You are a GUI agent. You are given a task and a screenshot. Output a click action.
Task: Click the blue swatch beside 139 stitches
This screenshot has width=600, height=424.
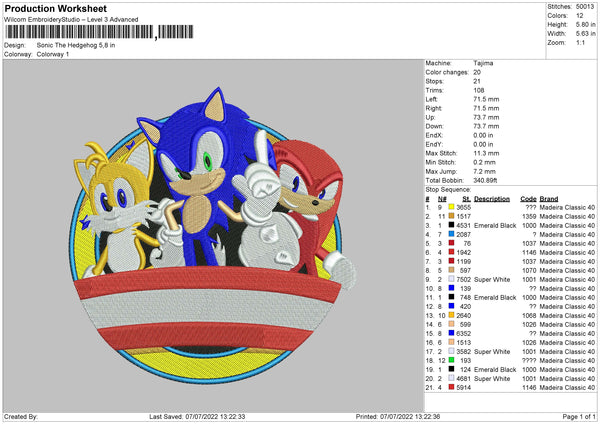tap(451, 288)
